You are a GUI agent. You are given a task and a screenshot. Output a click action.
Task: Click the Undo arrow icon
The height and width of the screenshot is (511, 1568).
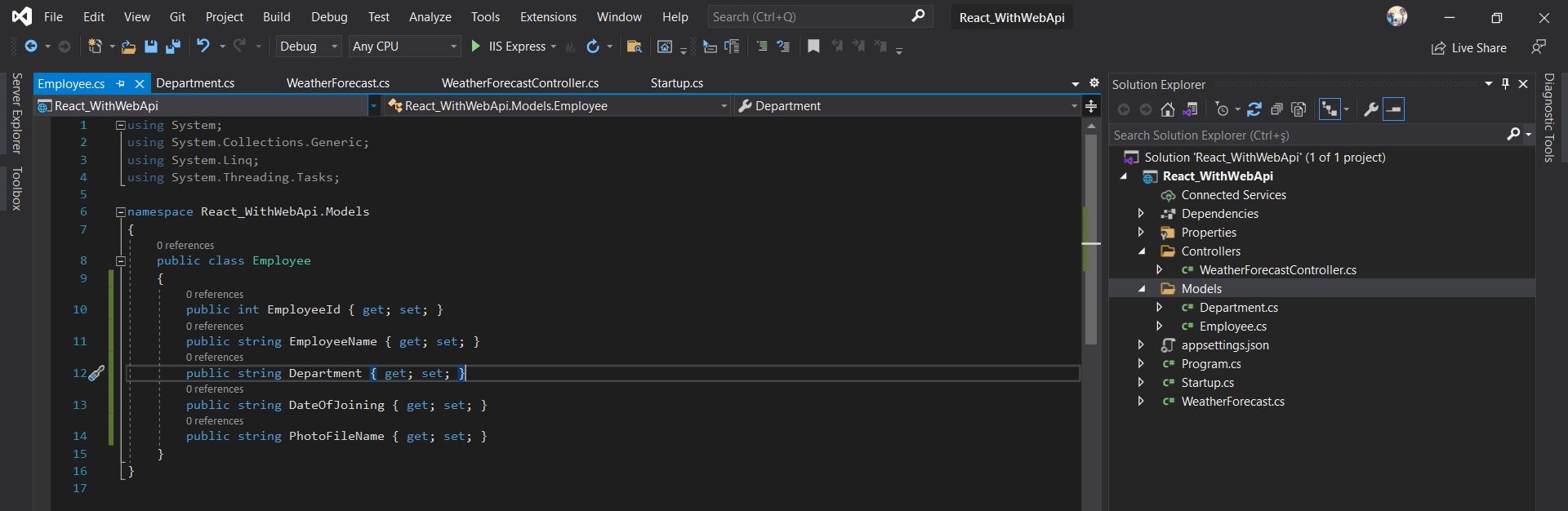203,47
